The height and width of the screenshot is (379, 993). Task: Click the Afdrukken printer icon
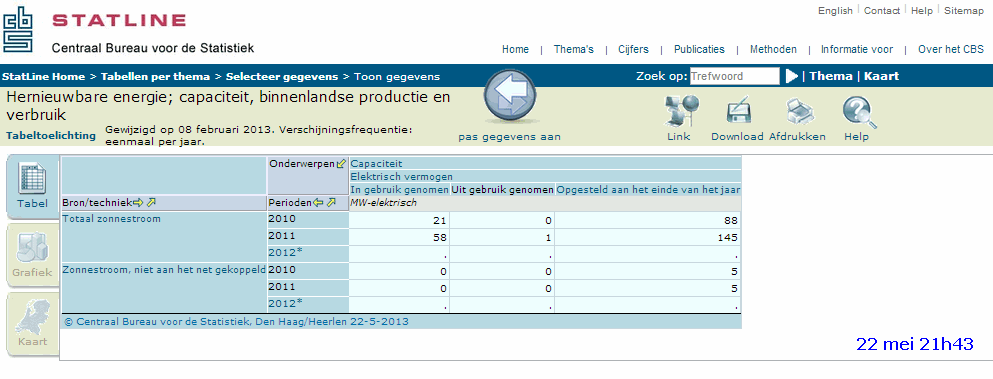(x=799, y=112)
